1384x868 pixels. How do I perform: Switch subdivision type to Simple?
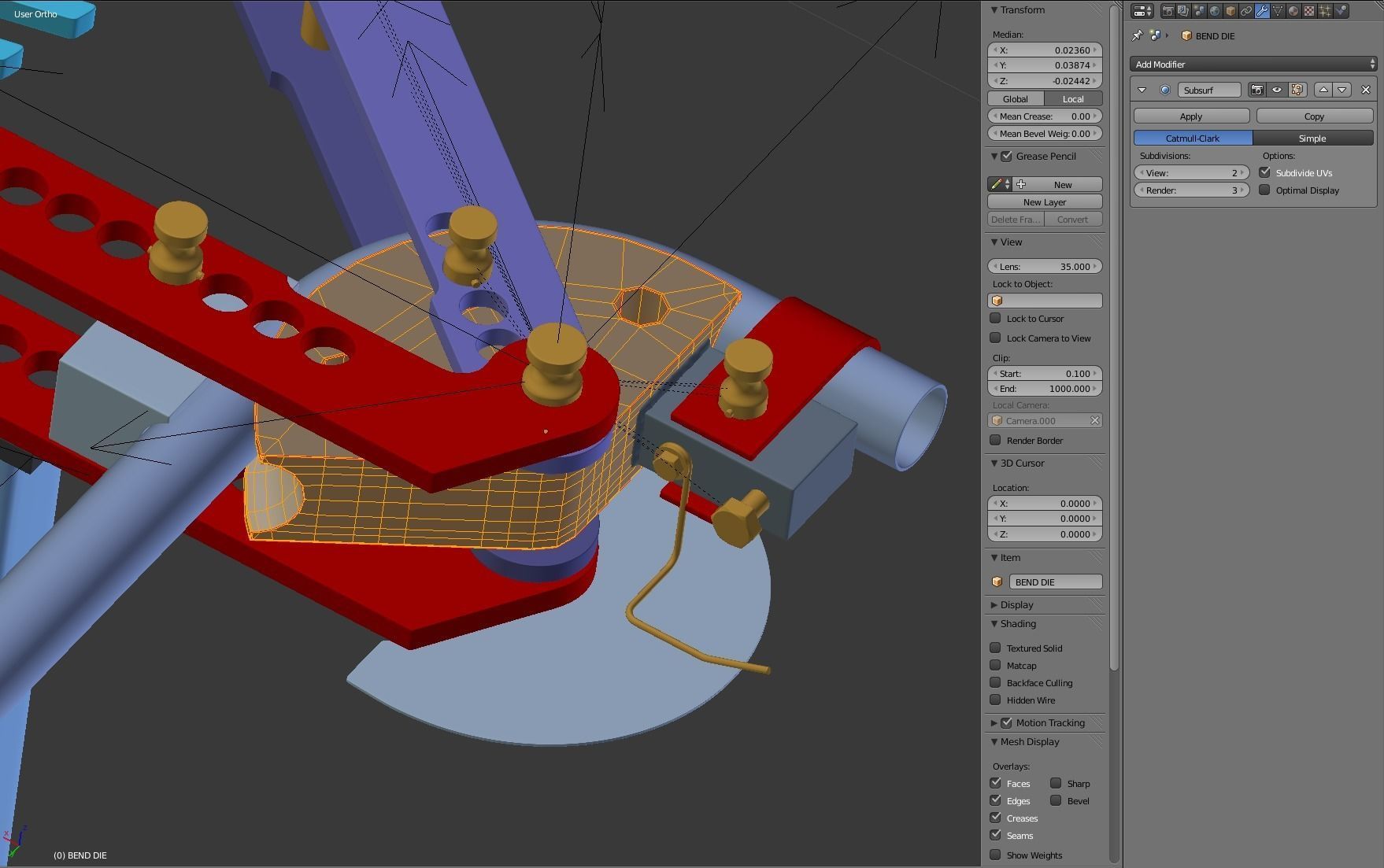(x=1312, y=138)
